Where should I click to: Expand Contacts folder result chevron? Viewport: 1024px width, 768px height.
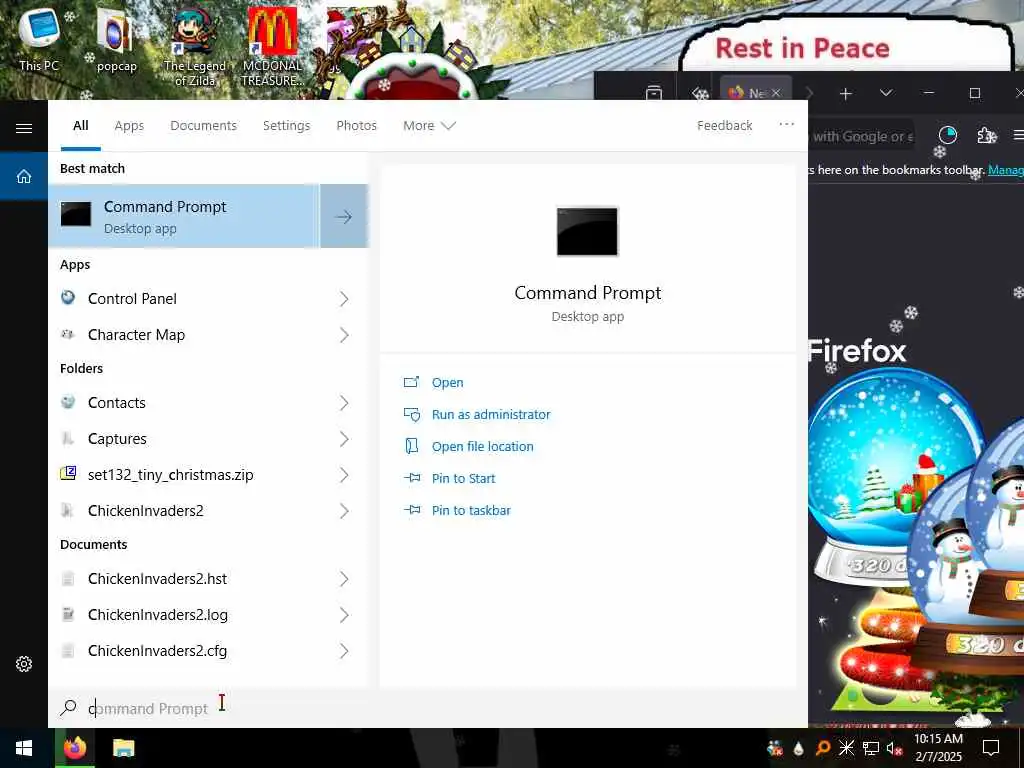click(344, 403)
